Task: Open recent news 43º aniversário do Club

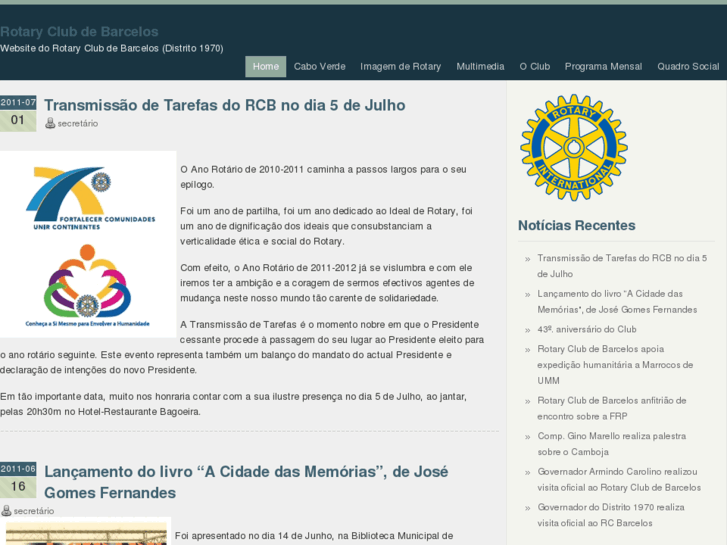Action: click(x=587, y=329)
